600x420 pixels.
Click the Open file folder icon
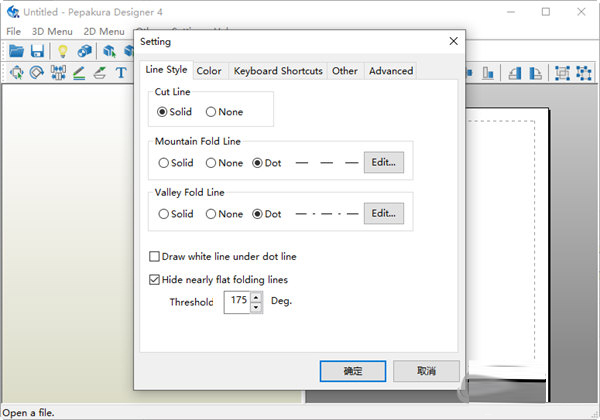[x=17, y=51]
